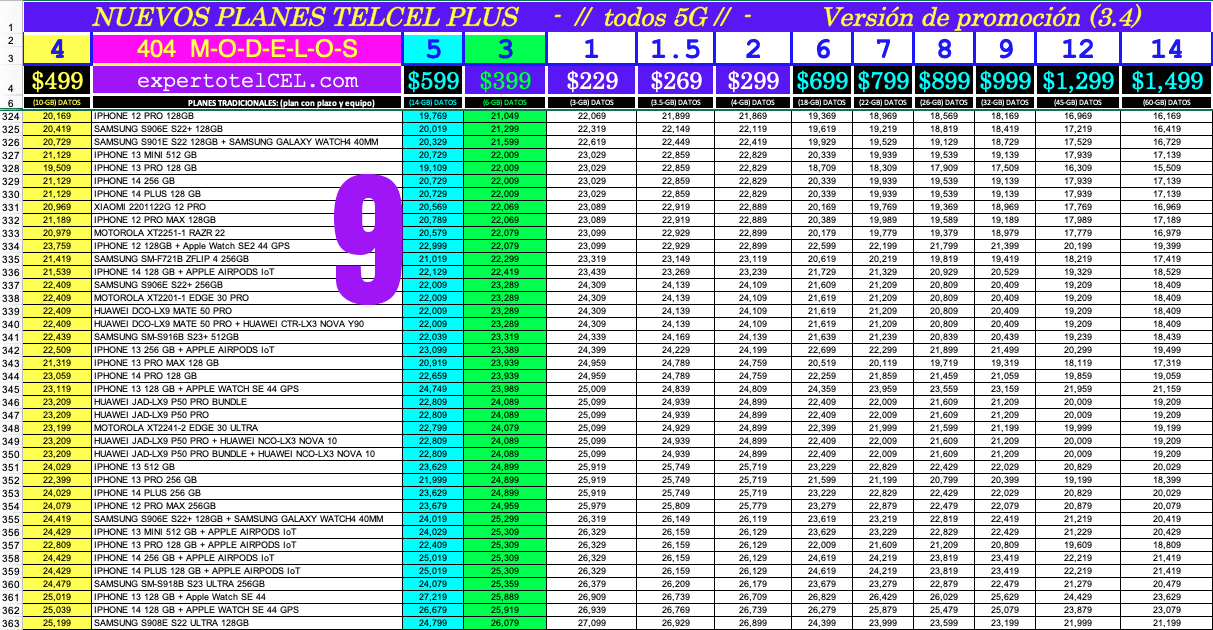Click row header 340
The height and width of the screenshot is (630, 1213).
tap(11, 323)
